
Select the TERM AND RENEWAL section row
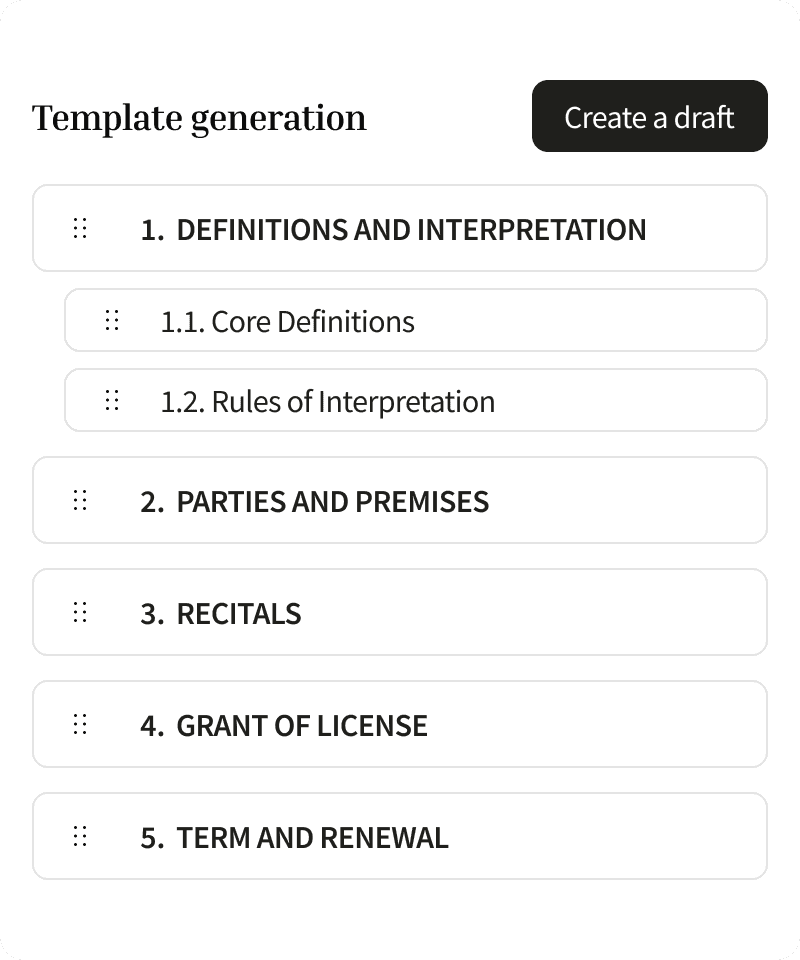coord(400,836)
